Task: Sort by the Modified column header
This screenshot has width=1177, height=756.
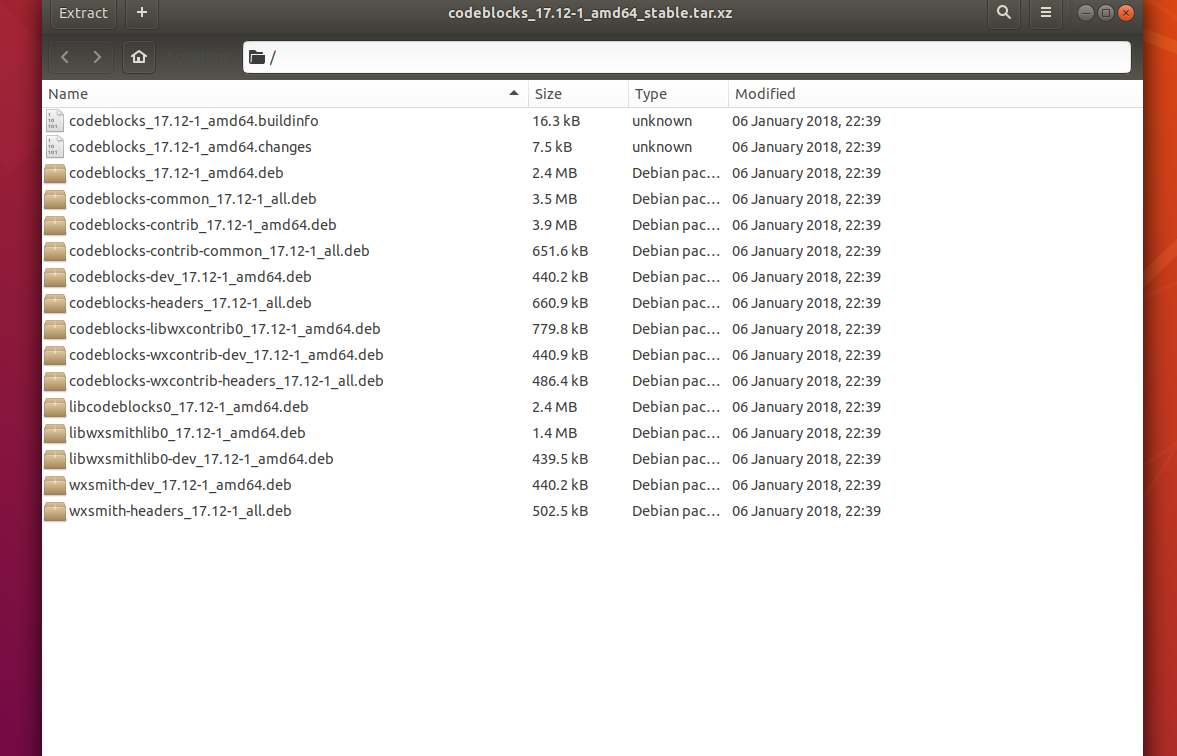Action: coord(935,94)
